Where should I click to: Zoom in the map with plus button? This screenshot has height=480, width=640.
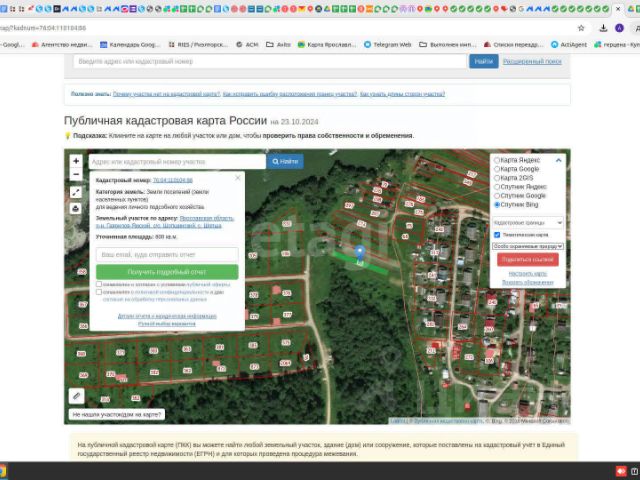point(76,161)
